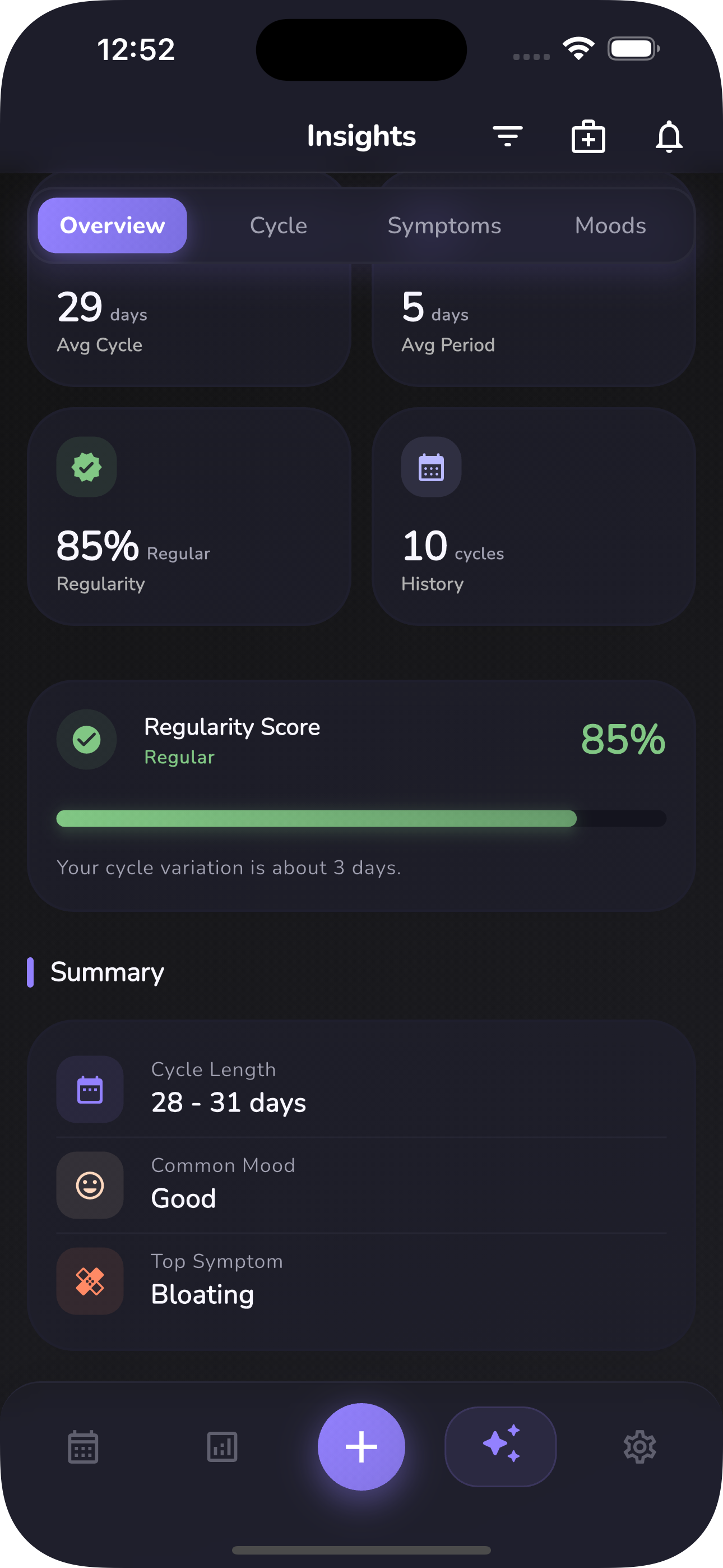Tap the History calendar icon
This screenshot has width=723, height=1568.
(431, 467)
